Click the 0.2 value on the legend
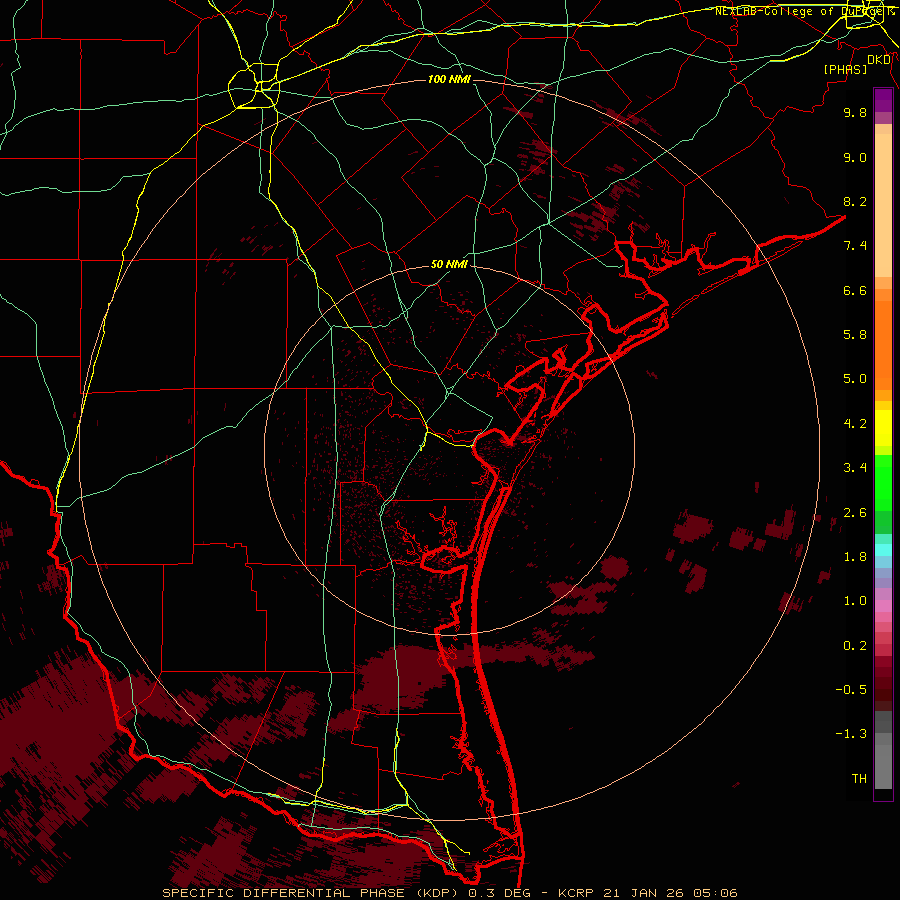 pos(855,646)
